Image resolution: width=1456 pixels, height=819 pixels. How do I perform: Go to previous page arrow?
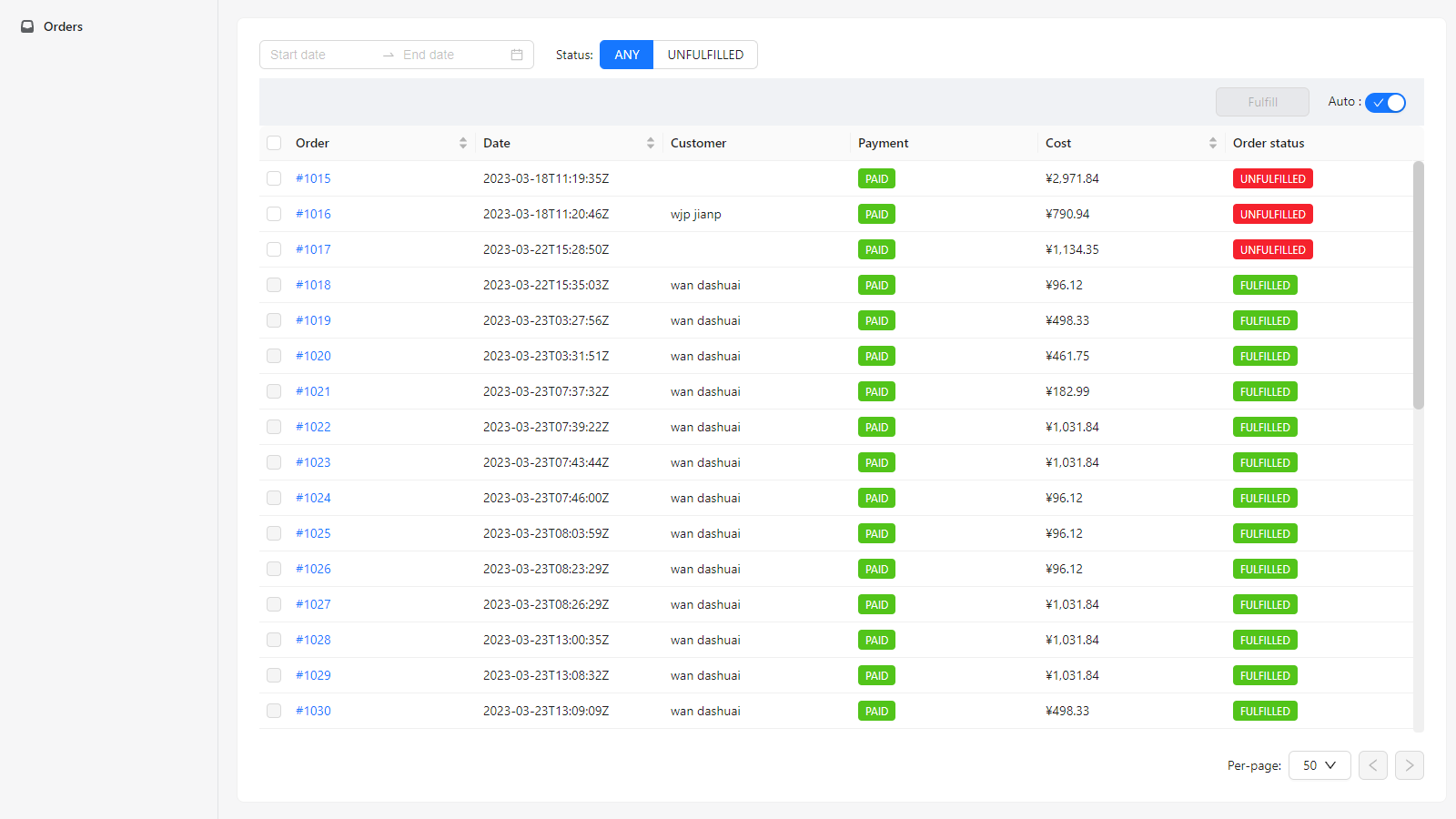click(x=1373, y=765)
